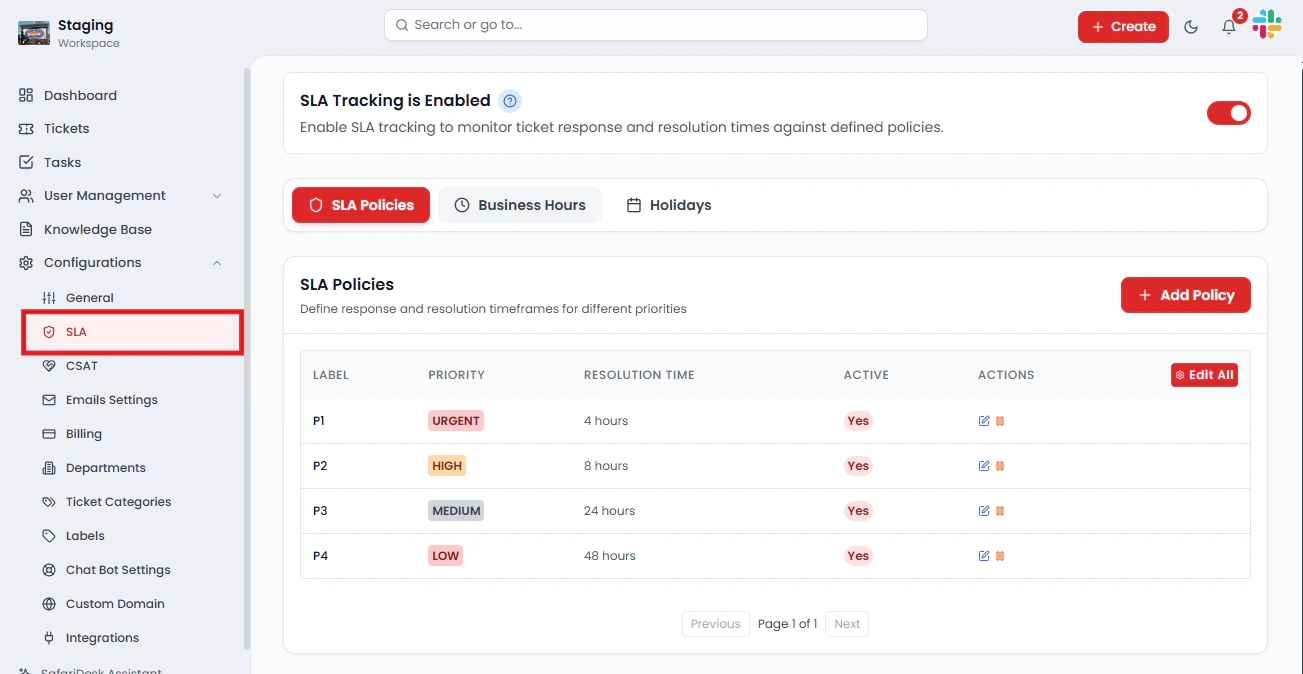Screen dimensions: 1303x674
Task: Switch to dark mode with moon icon
Action: click(x=1191, y=27)
